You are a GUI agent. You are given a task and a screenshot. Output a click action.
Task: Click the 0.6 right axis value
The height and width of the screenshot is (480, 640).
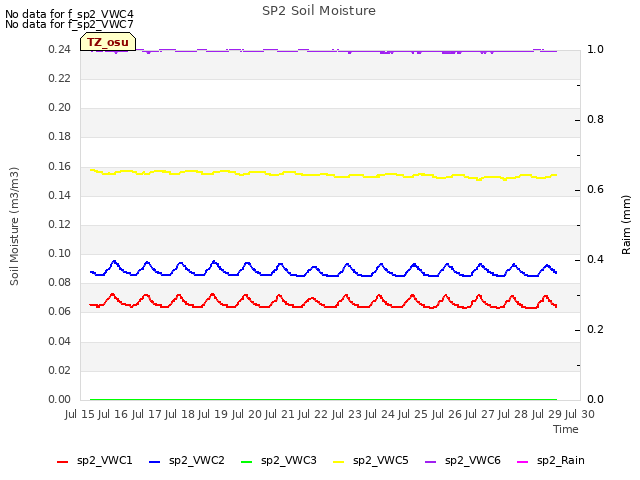coord(595,189)
